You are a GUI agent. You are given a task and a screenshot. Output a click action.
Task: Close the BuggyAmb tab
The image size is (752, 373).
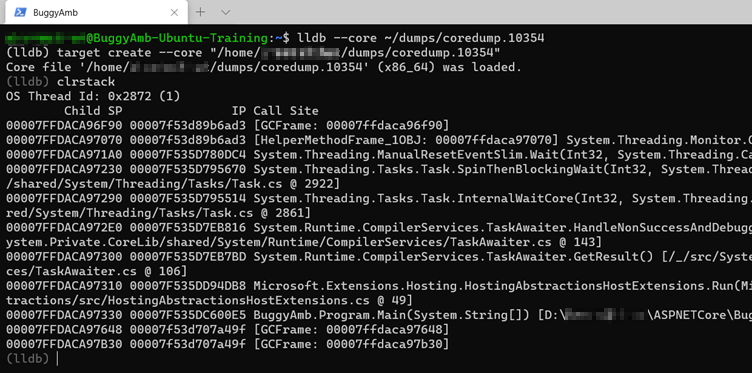coord(174,13)
